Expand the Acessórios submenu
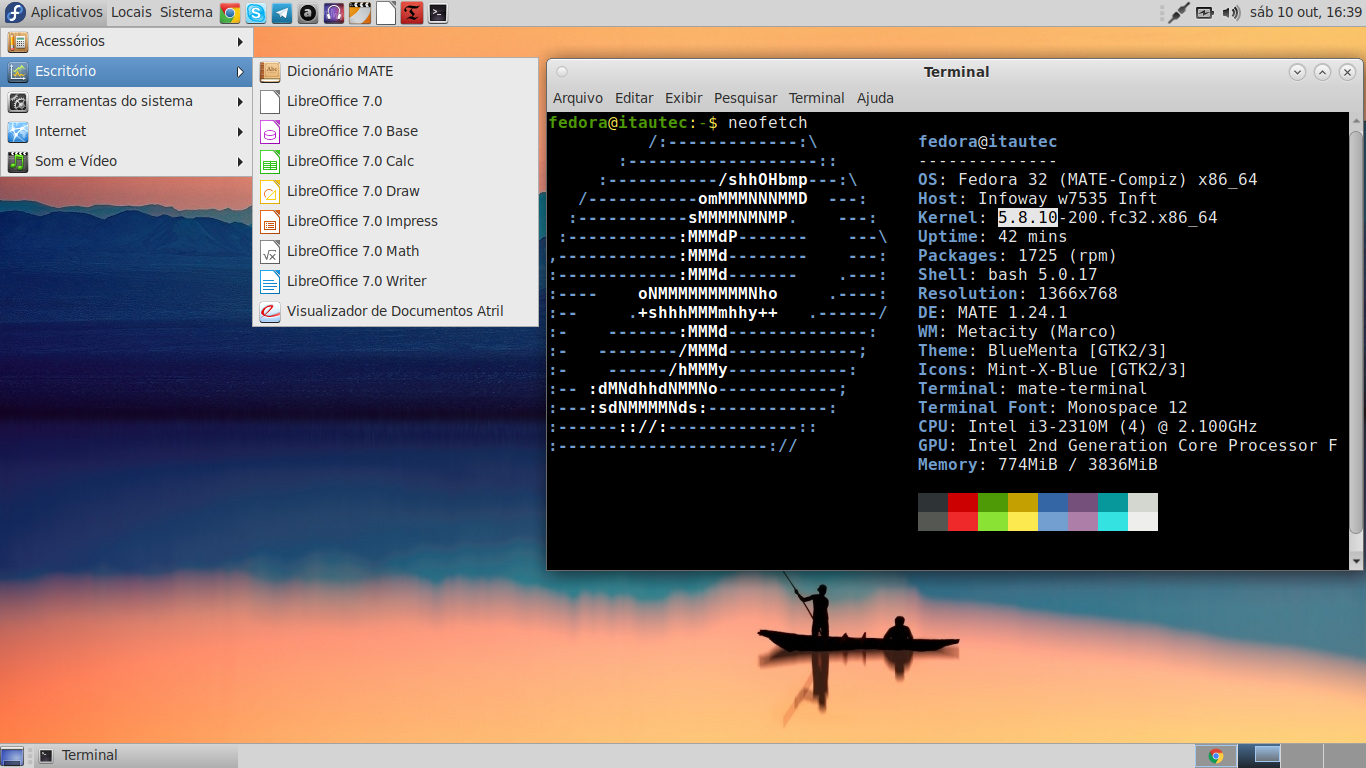1366x768 pixels. 126,41
